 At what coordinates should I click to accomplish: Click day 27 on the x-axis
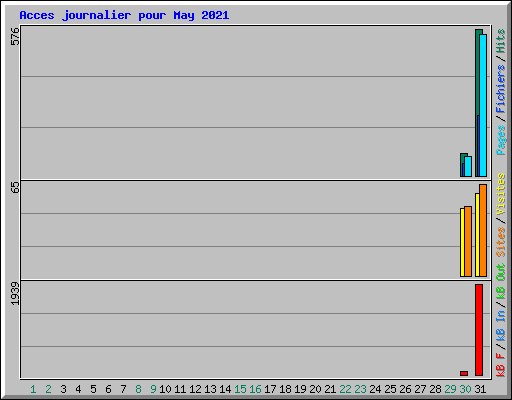pyautogui.click(x=420, y=389)
